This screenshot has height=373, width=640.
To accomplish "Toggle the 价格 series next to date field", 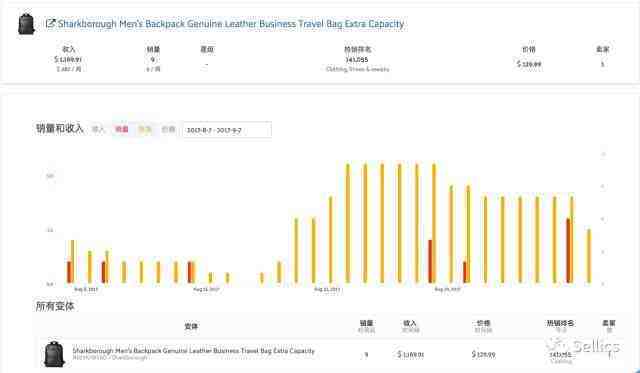I will pyautogui.click(x=168, y=129).
